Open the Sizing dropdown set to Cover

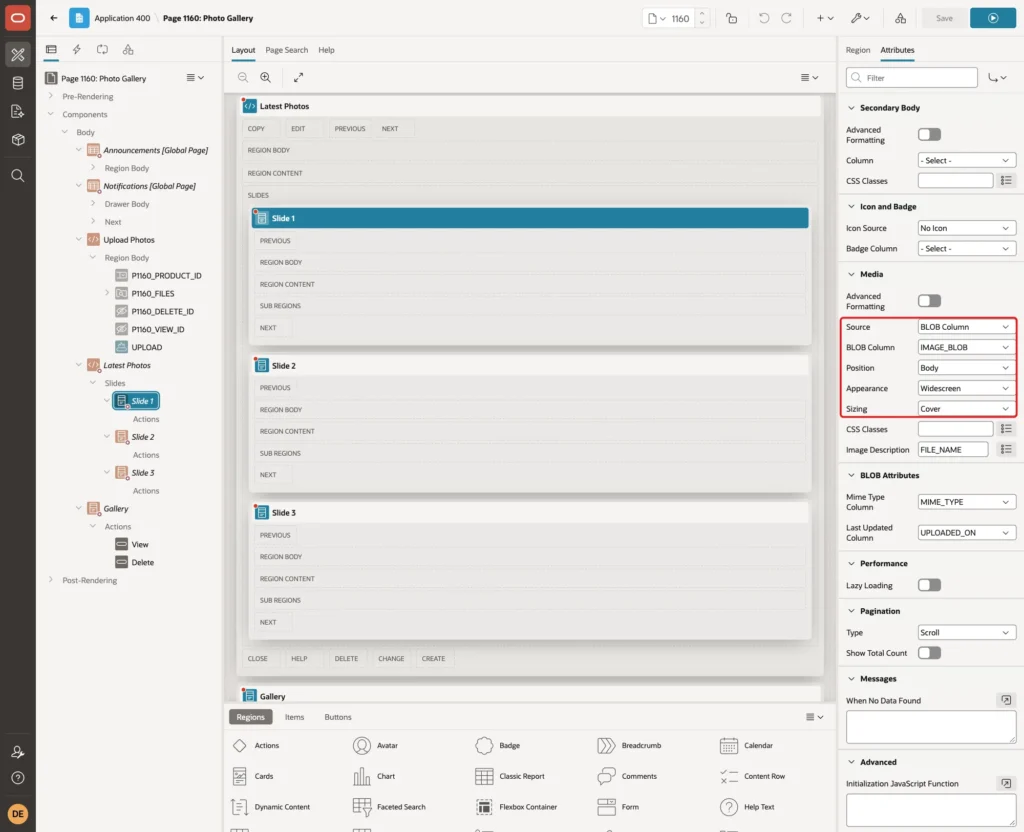pos(966,409)
